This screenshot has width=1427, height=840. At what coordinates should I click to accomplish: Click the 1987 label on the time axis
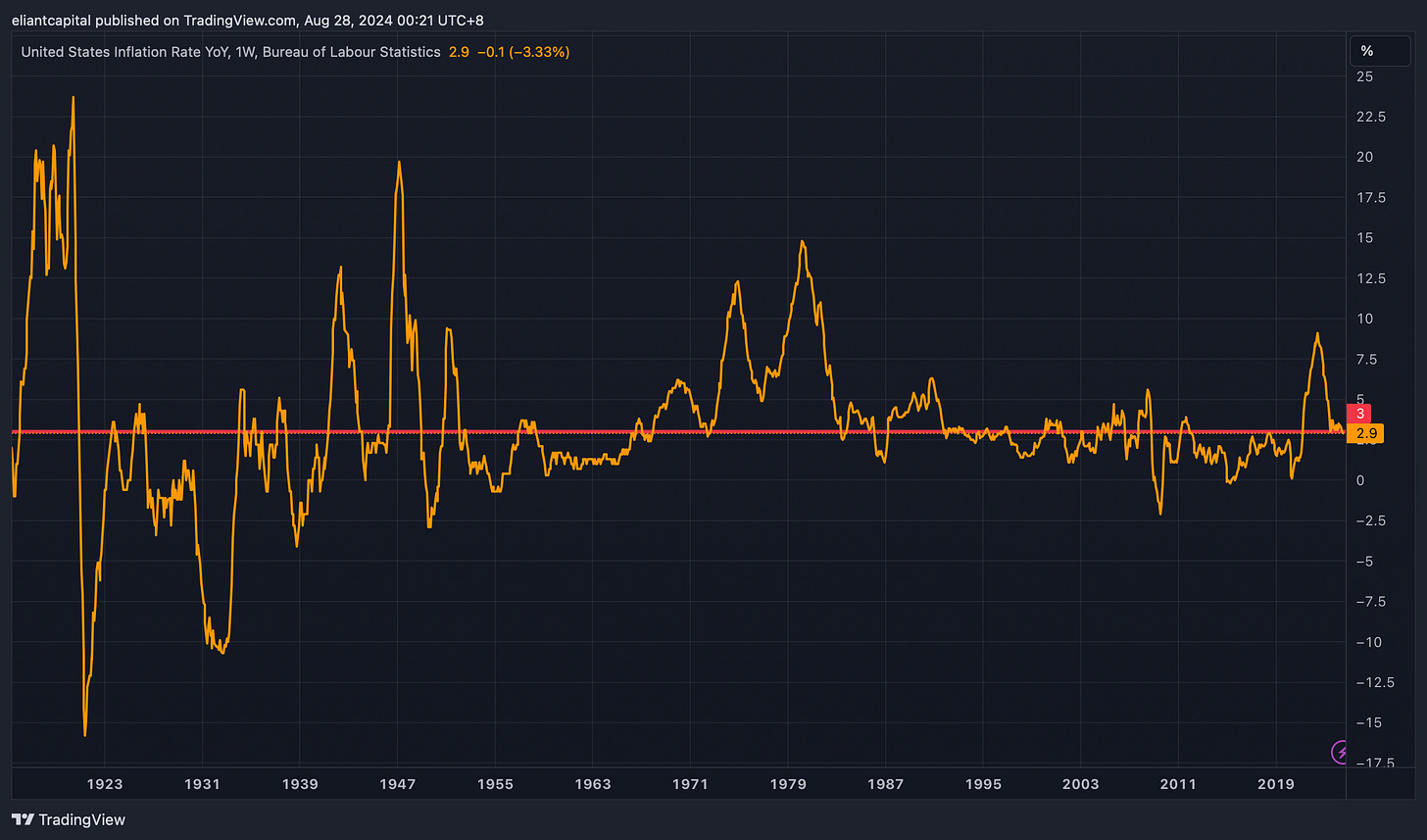(x=886, y=784)
